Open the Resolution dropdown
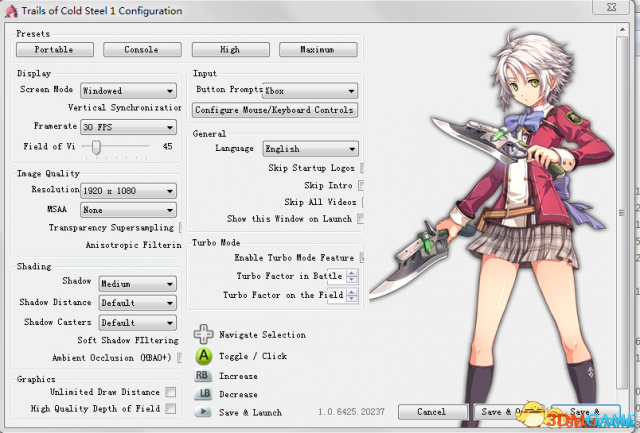Screen dimensions: 640x433 tap(128, 191)
